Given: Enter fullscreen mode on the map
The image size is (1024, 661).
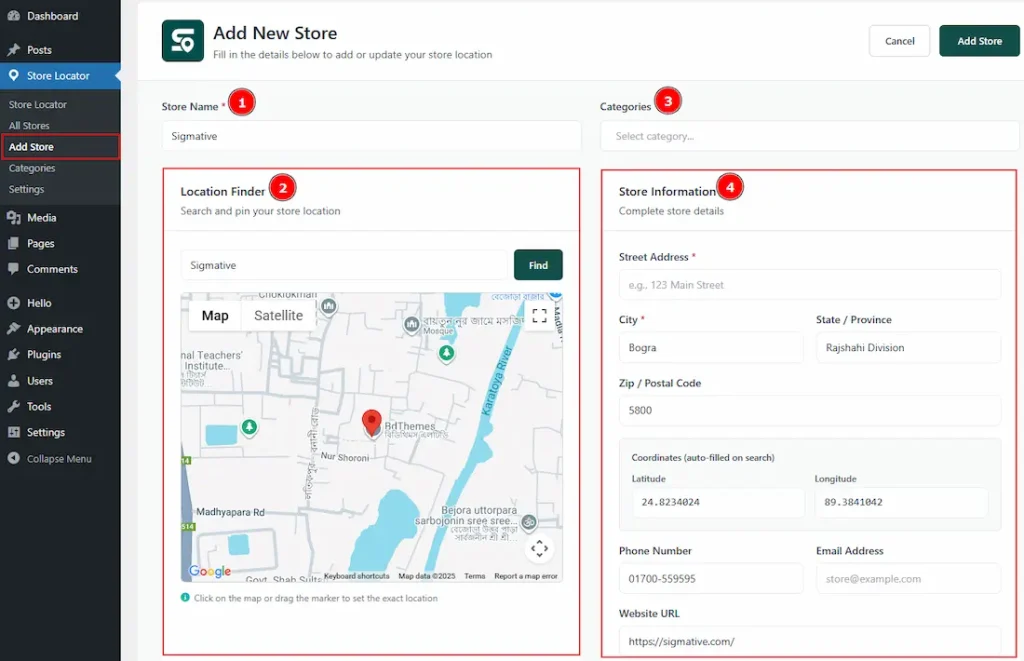Looking at the screenshot, I should (x=540, y=315).
